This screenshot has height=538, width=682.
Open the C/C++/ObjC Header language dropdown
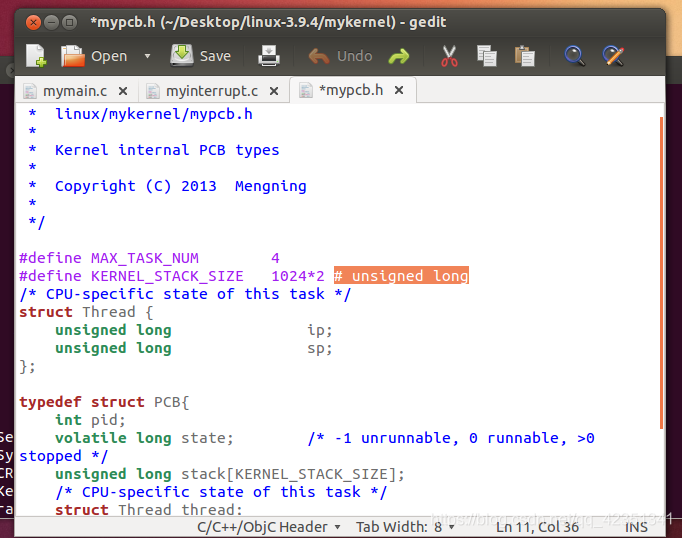coord(268,527)
